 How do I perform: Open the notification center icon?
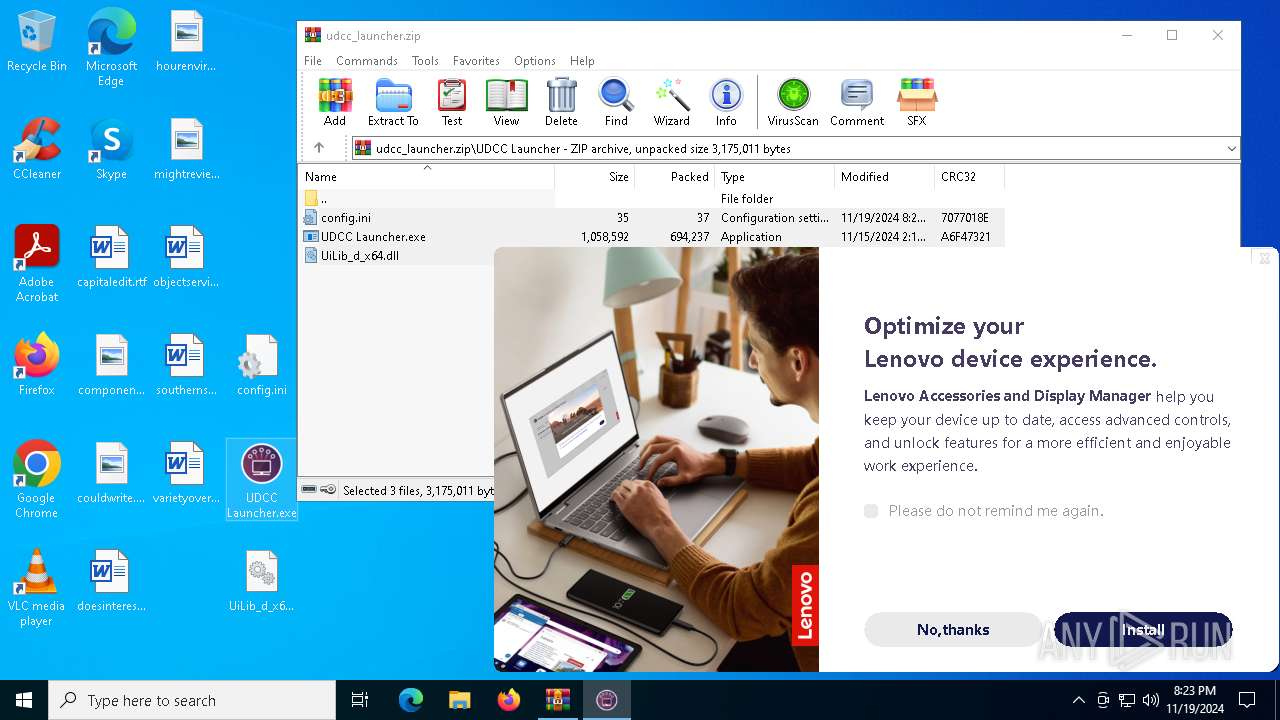click(x=1247, y=700)
